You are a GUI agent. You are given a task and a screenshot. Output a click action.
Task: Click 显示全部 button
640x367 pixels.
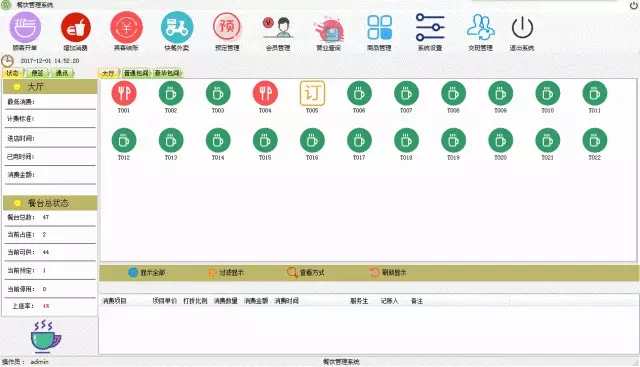[147, 273]
